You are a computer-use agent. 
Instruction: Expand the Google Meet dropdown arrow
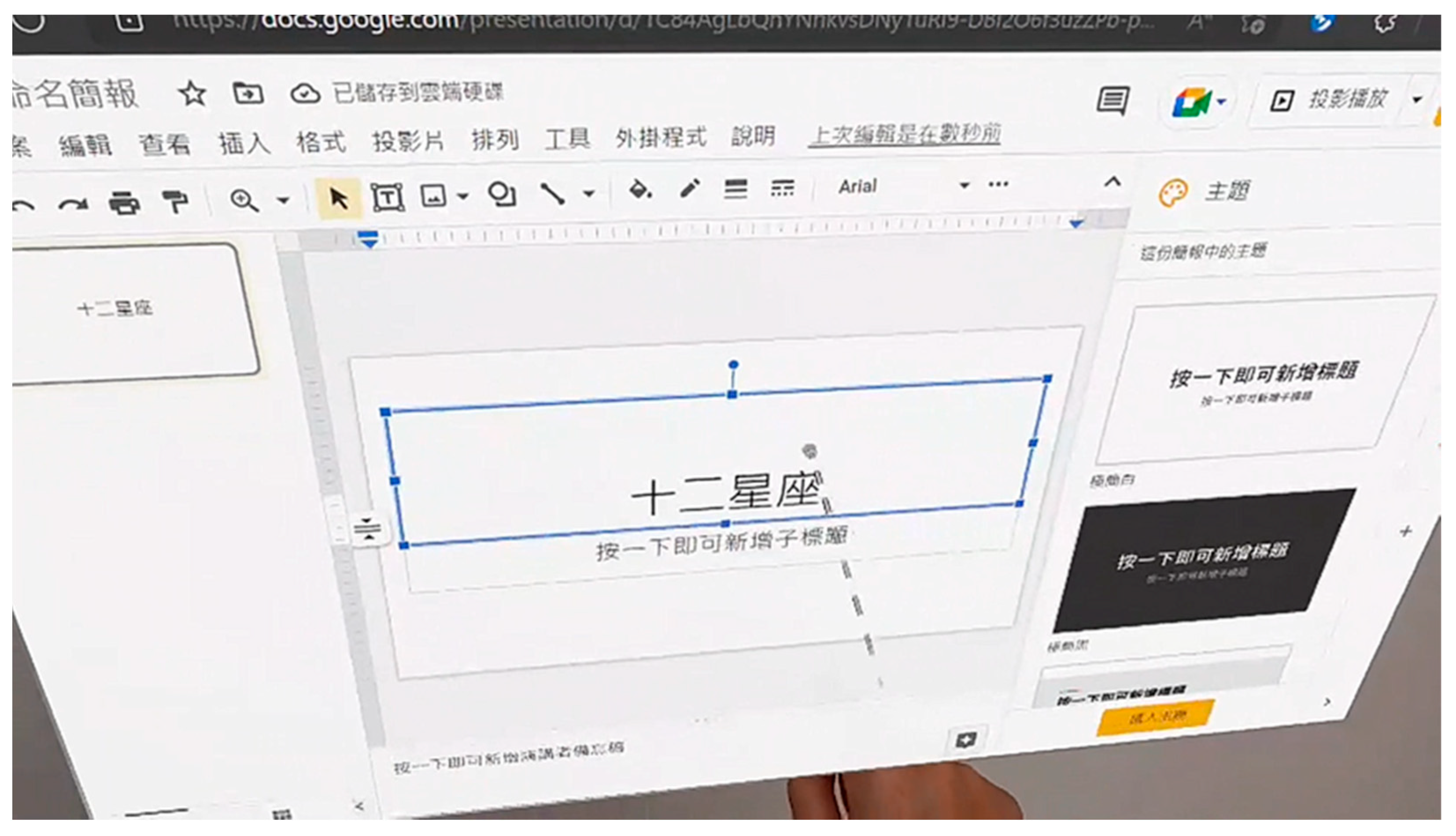coord(1222,102)
